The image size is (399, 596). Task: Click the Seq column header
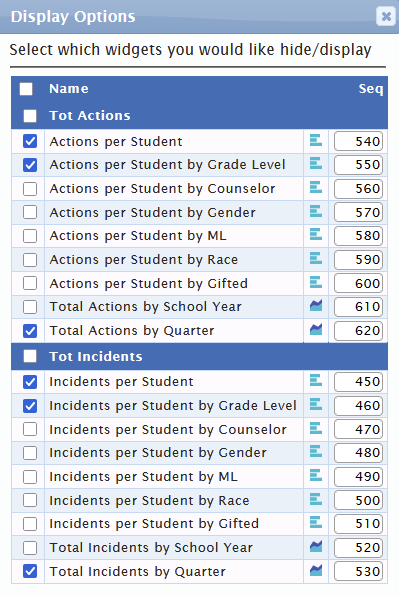[x=370, y=89]
